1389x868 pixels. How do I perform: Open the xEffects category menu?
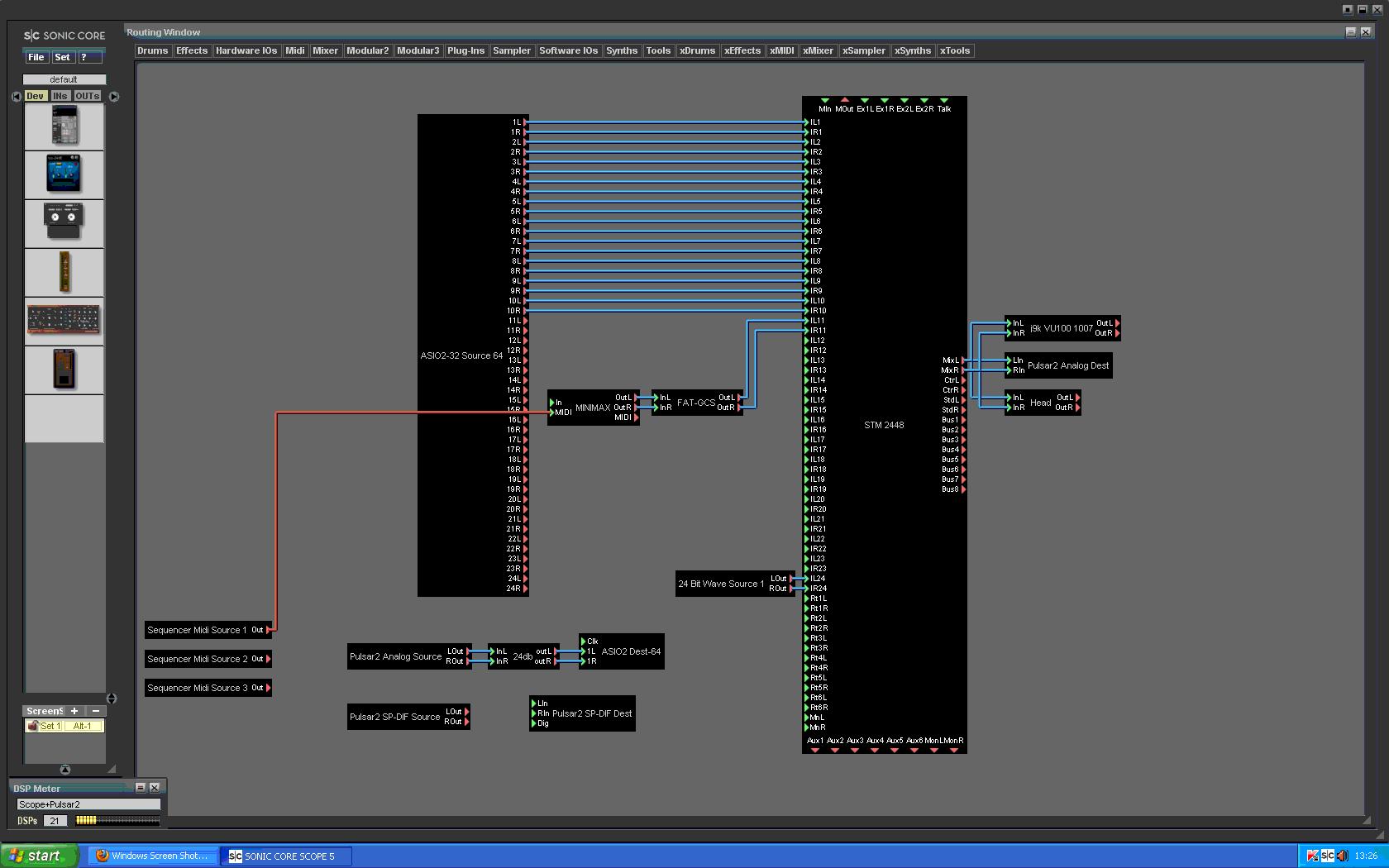pyautogui.click(x=742, y=50)
